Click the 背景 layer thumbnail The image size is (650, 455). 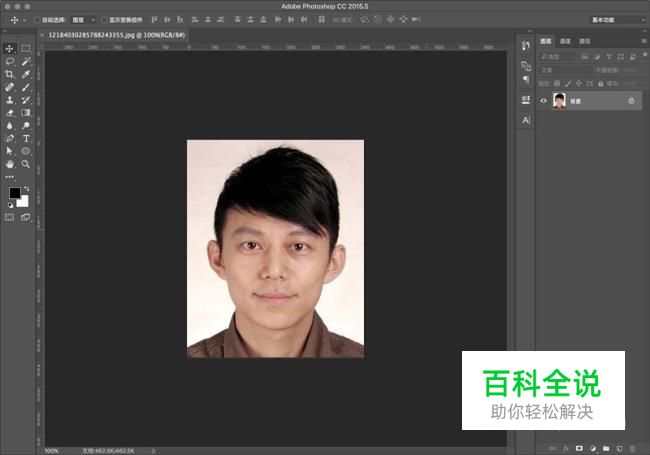(x=559, y=101)
